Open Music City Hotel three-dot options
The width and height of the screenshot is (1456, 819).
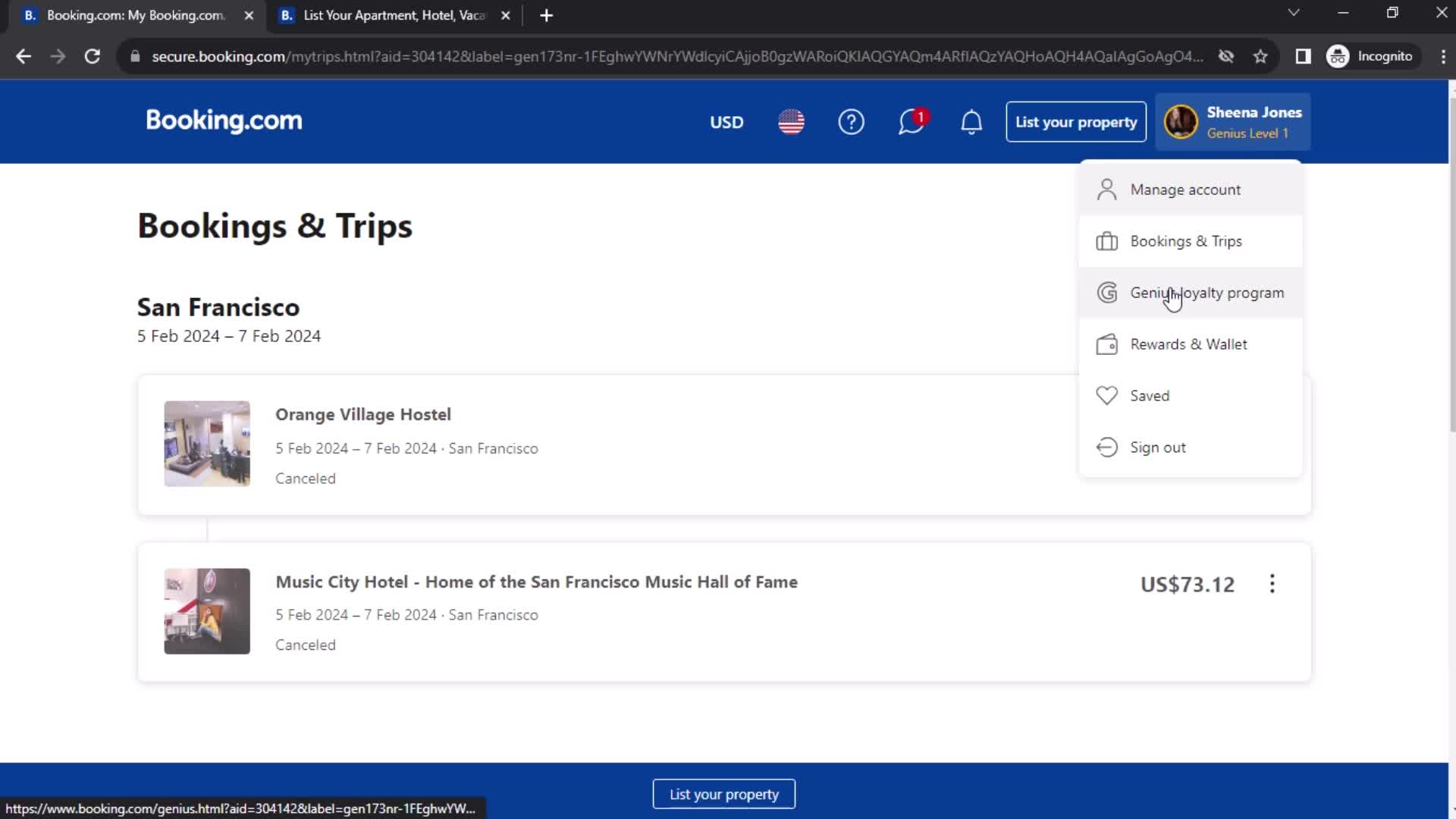1272,584
